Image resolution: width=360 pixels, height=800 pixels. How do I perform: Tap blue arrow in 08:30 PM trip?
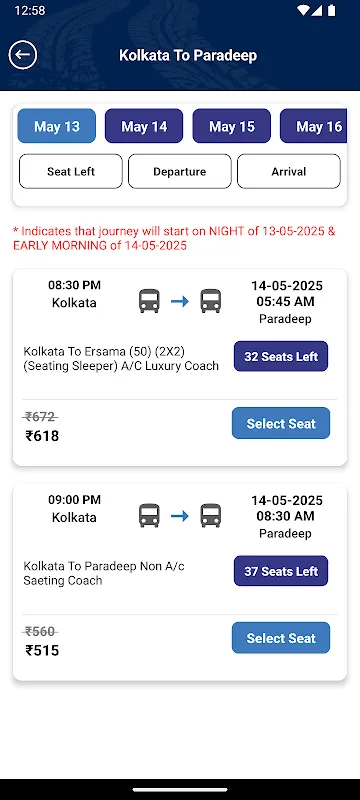(180, 302)
